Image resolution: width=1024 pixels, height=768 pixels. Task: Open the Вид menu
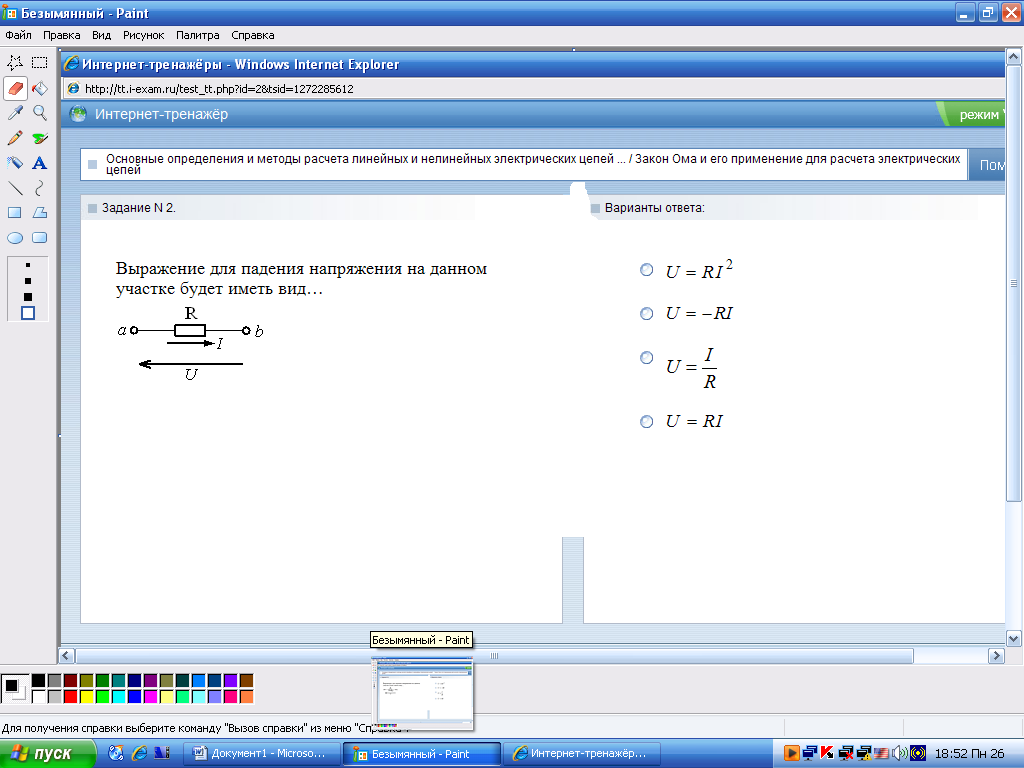[x=101, y=35]
